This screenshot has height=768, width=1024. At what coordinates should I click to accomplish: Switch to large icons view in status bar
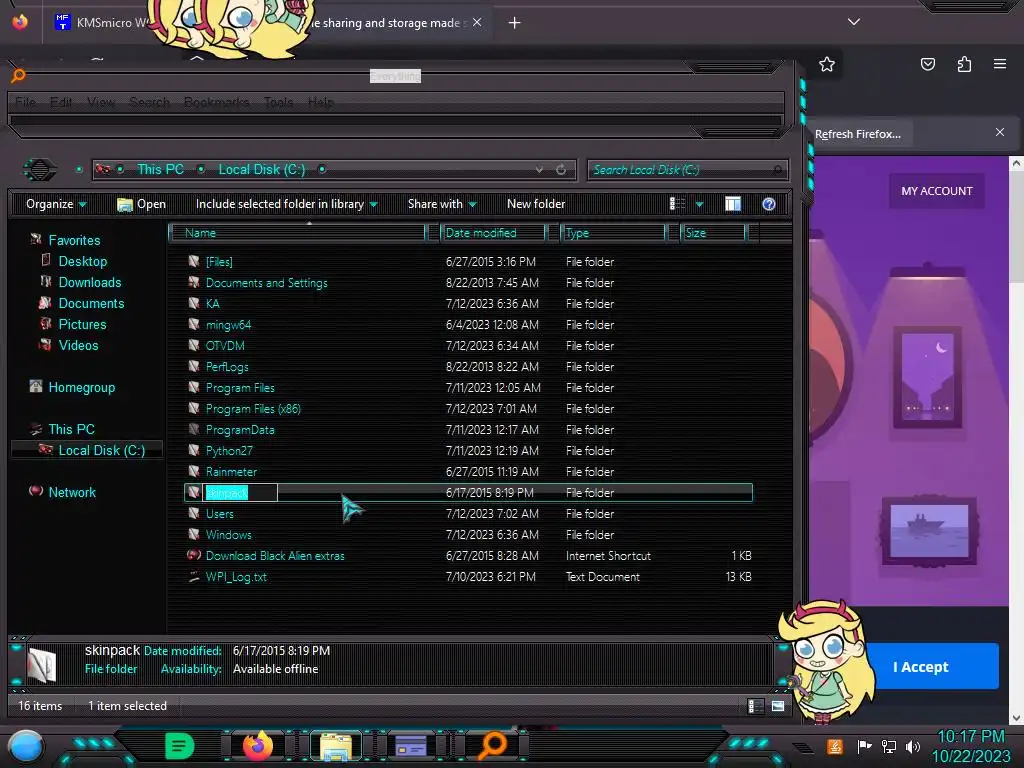(778, 706)
